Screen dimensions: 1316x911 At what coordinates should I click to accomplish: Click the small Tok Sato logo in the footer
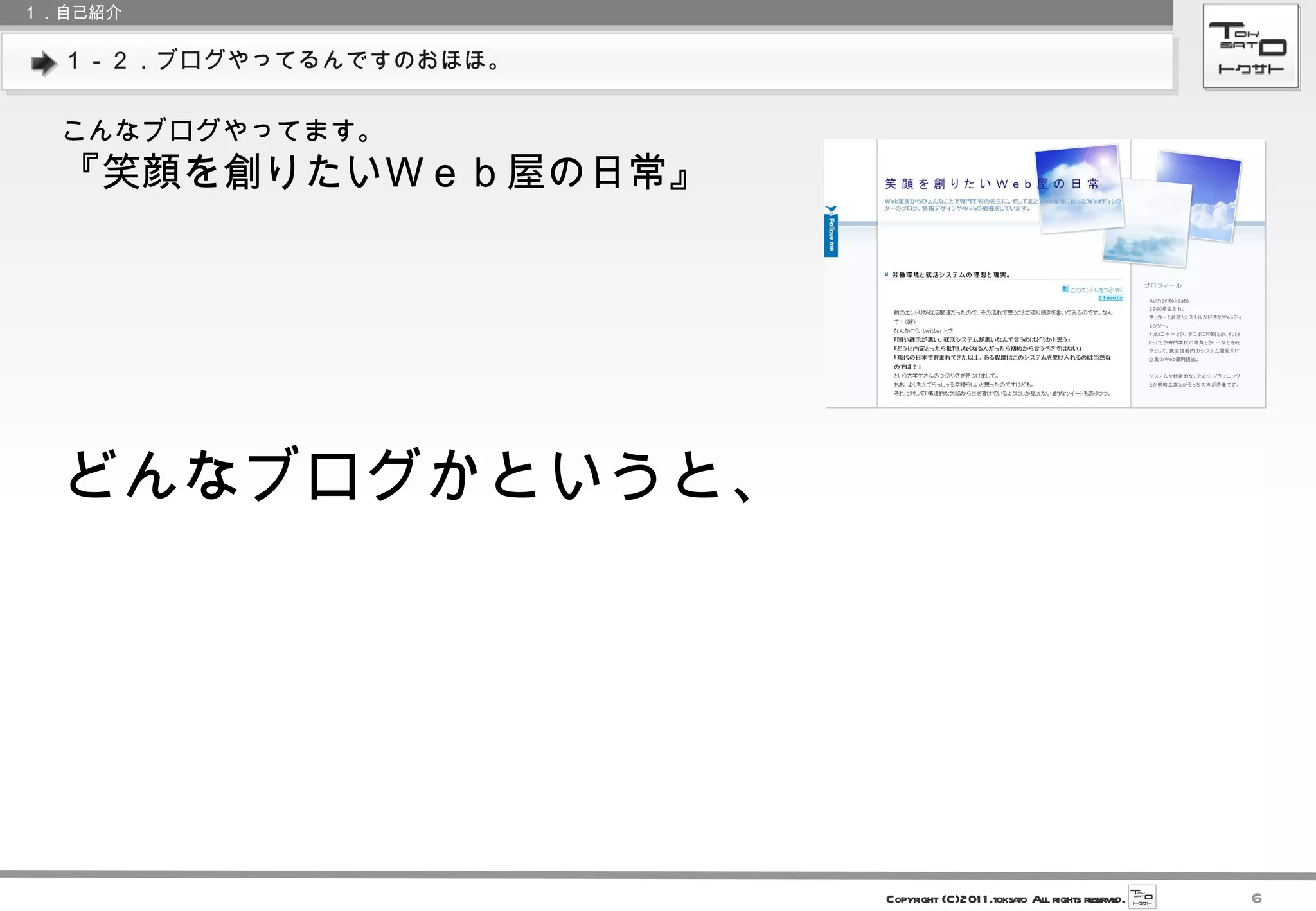pos(1142,897)
